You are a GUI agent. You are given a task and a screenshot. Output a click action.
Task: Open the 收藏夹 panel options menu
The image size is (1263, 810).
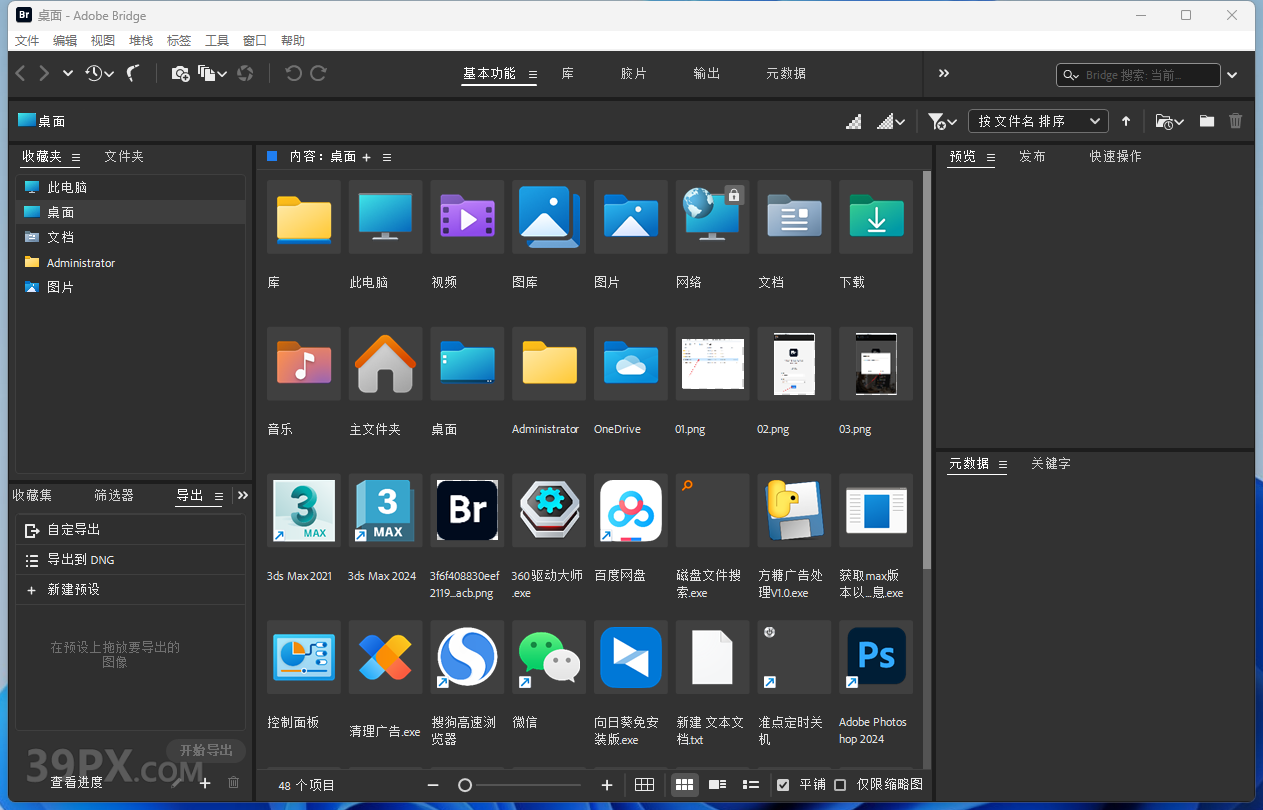pyautogui.click(x=76, y=157)
